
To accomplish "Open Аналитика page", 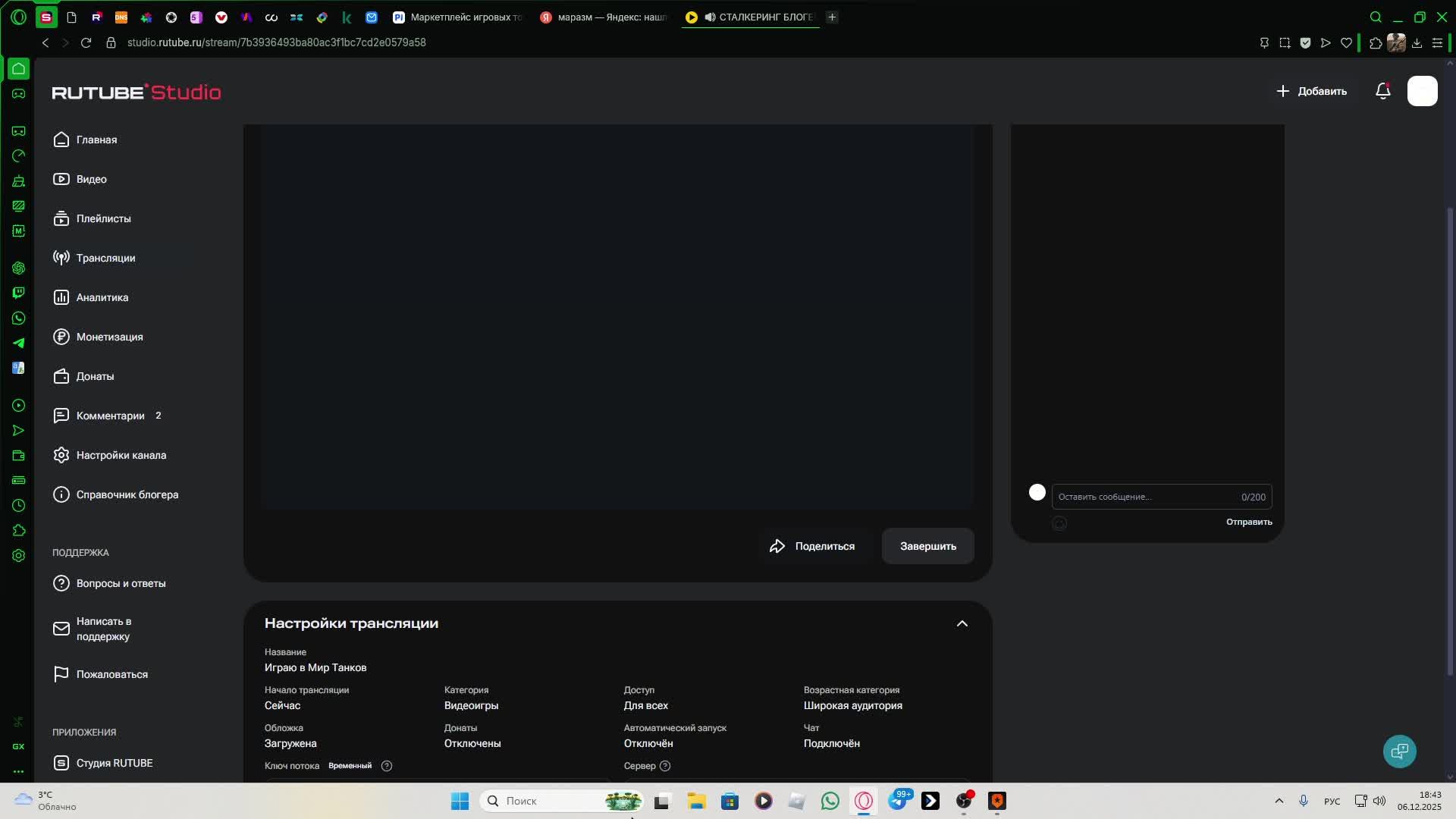I will 90,297.
